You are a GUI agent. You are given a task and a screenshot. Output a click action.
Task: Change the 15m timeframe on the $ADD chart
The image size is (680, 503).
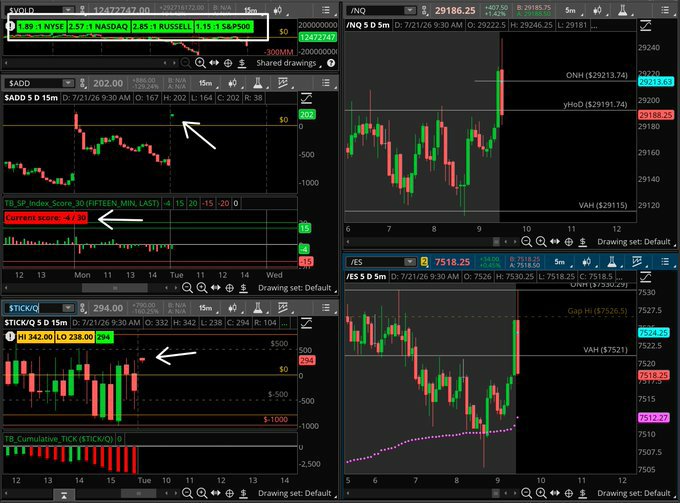coord(206,83)
